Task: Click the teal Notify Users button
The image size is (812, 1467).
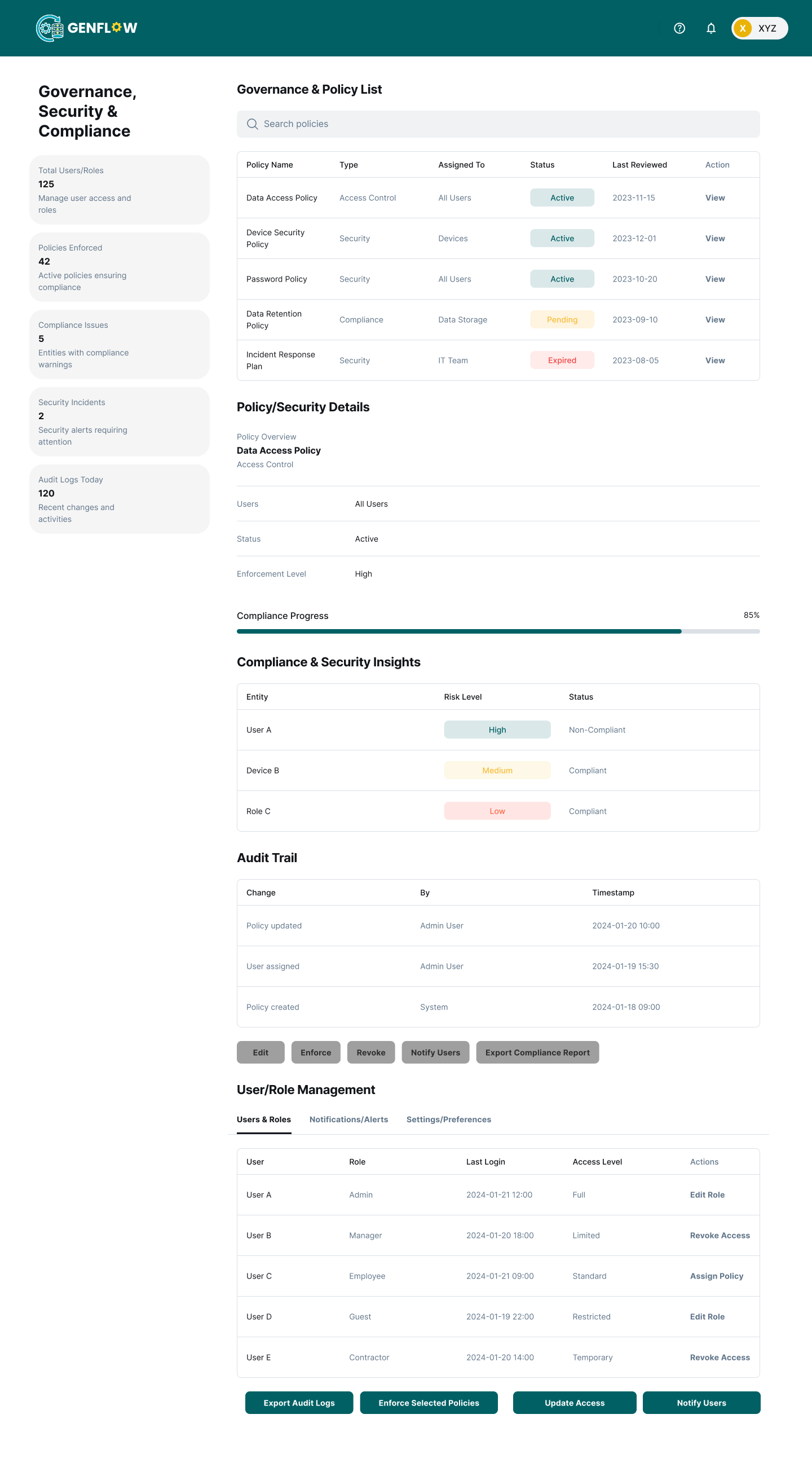Action: [x=701, y=1403]
